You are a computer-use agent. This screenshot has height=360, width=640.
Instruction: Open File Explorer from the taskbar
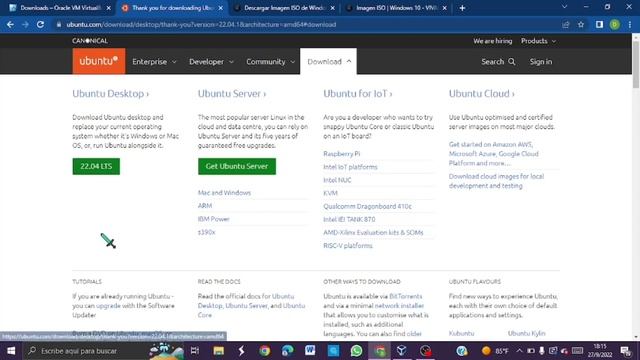pyautogui.click(x=218, y=351)
